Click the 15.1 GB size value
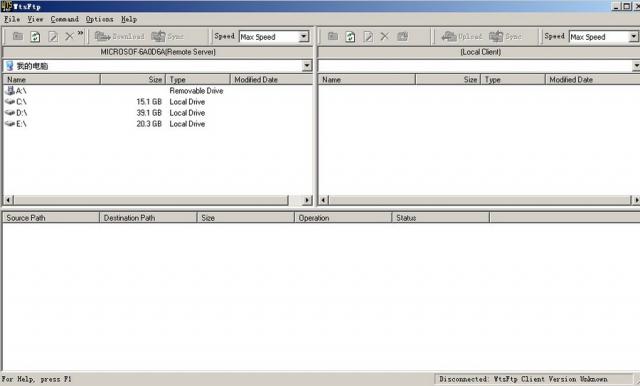640x386 pixels. [x=149, y=102]
